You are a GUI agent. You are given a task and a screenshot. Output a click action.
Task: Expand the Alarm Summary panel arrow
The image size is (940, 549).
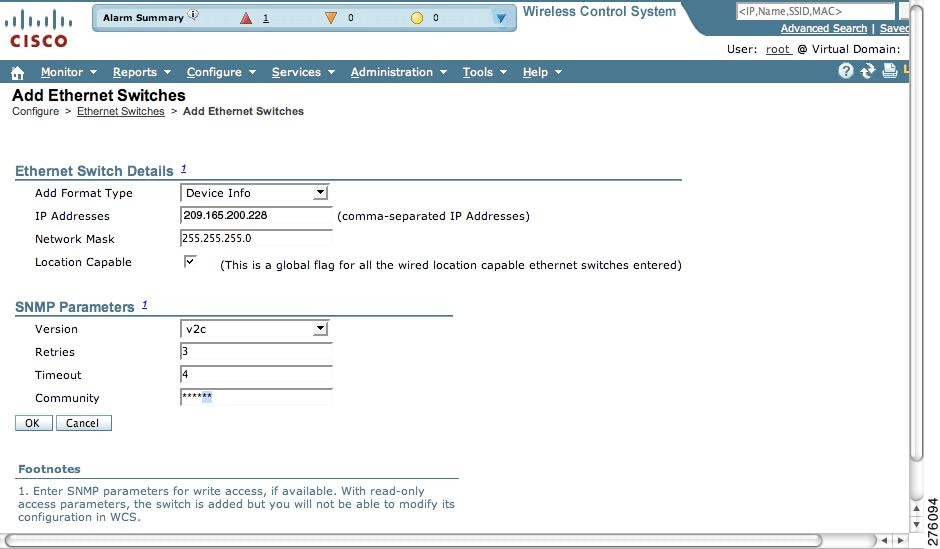[x=501, y=19]
